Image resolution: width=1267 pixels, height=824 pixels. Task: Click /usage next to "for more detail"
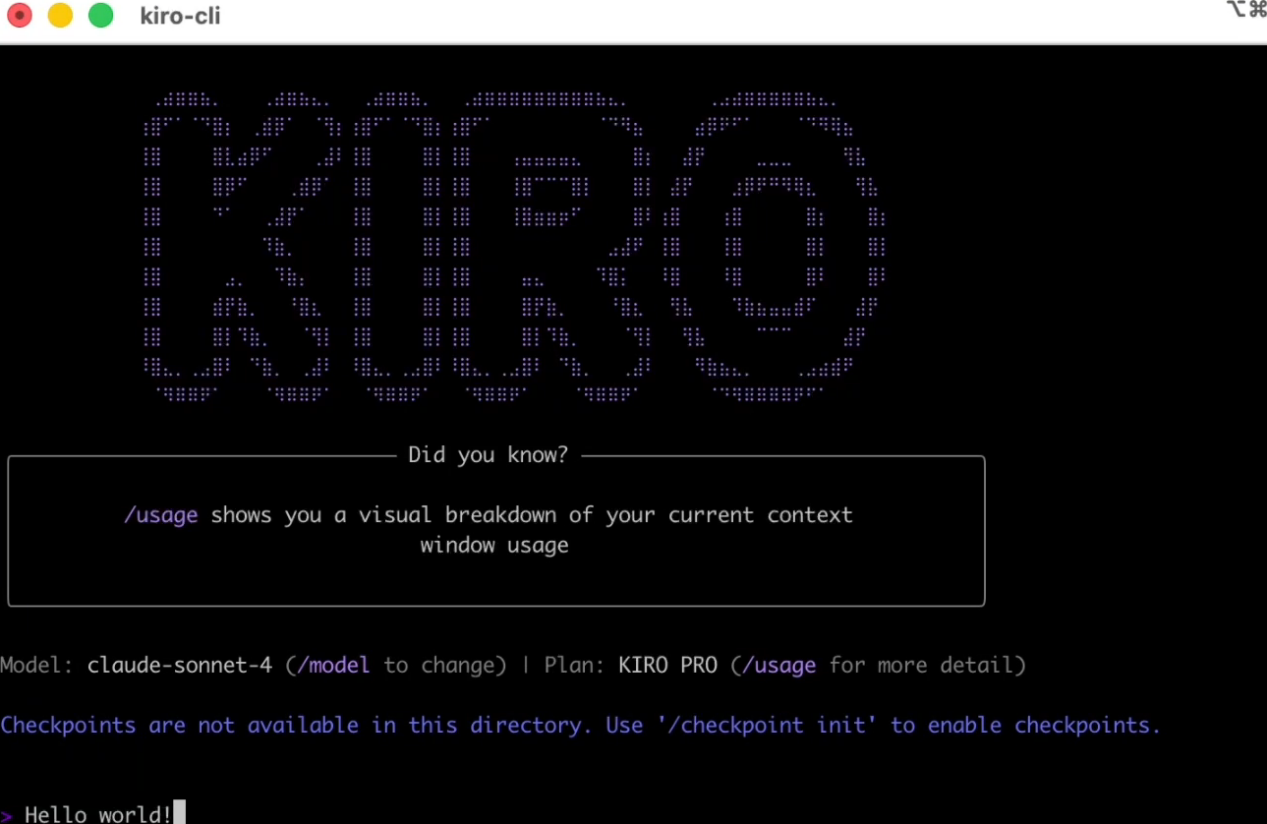click(779, 665)
